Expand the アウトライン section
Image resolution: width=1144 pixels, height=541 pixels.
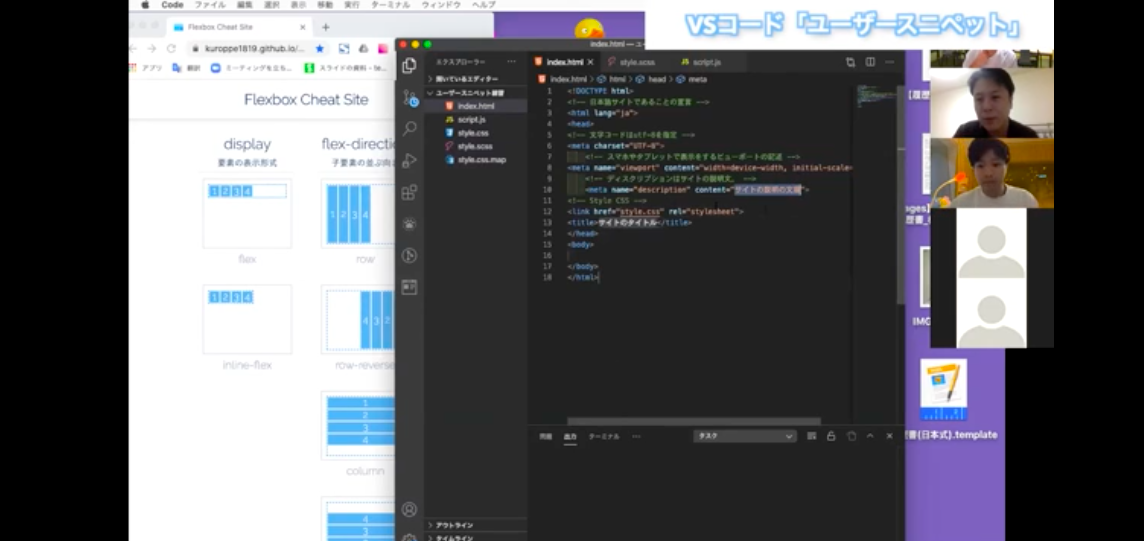[x=475, y=525]
